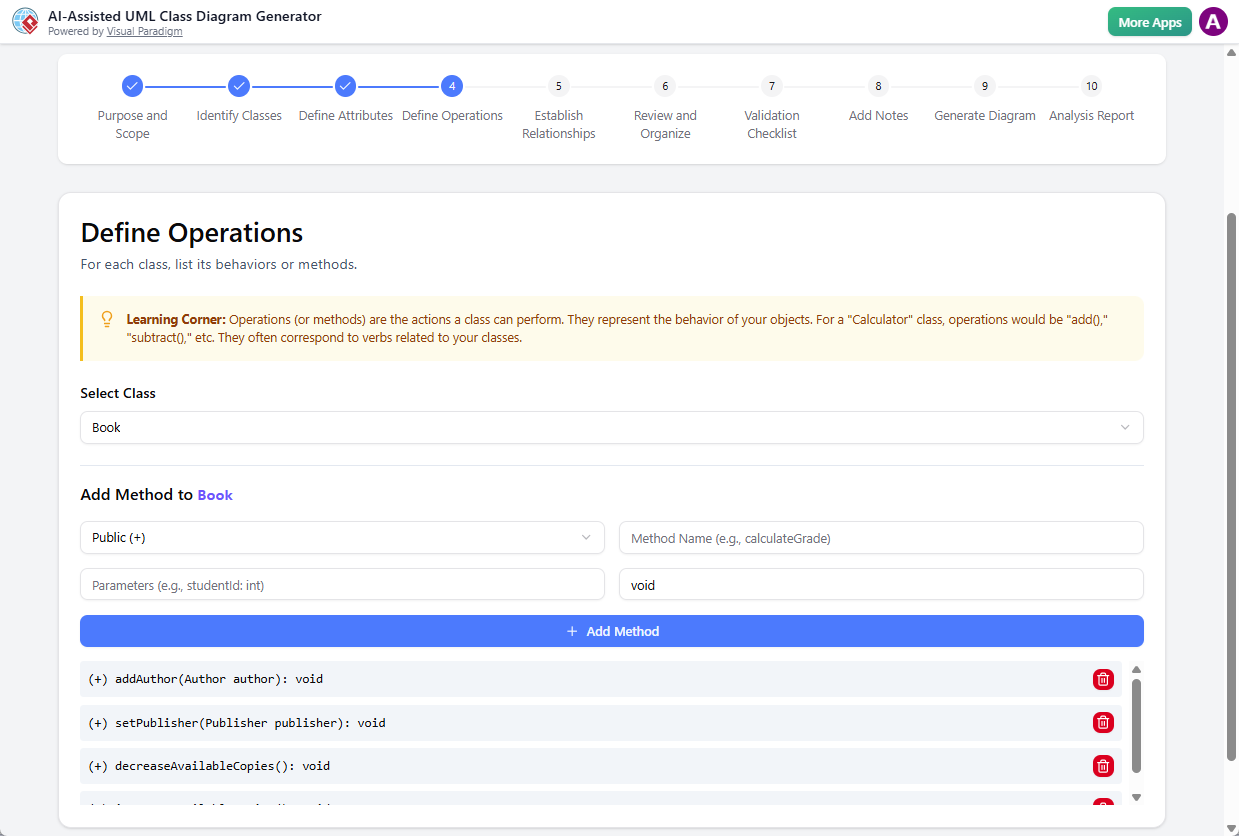Select the addAuthor(Author author) method row

(601, 679)
